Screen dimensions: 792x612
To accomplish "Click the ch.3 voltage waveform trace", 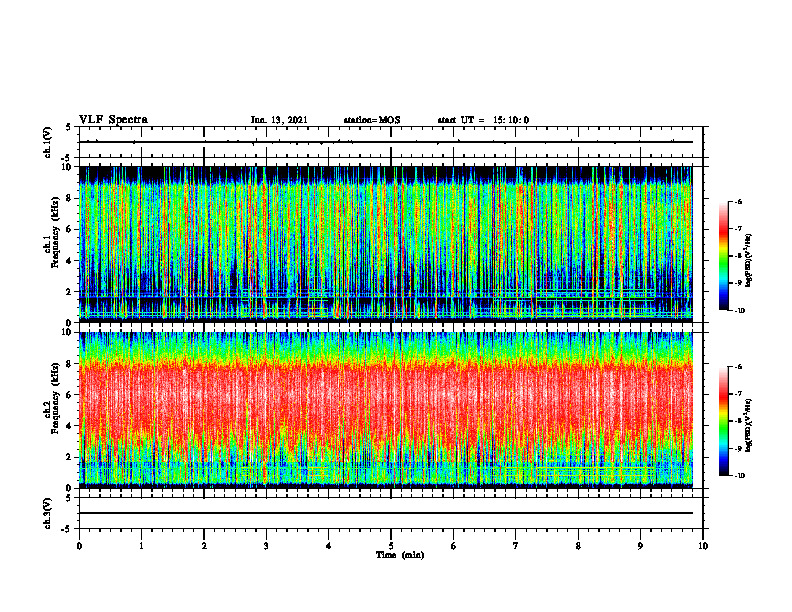I will [386, 513].
